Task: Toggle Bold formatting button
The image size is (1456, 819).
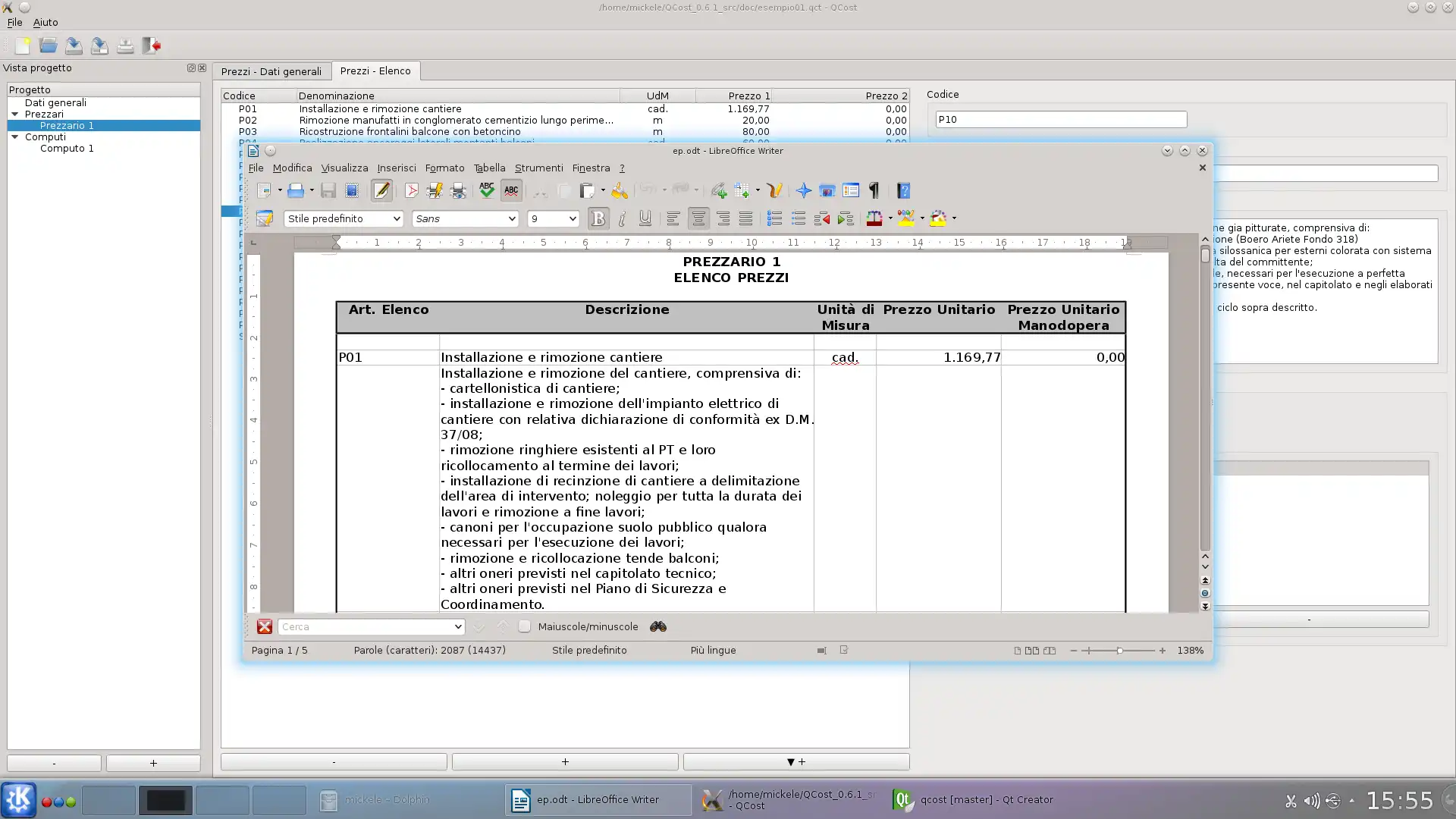Action: coord(598,219)
